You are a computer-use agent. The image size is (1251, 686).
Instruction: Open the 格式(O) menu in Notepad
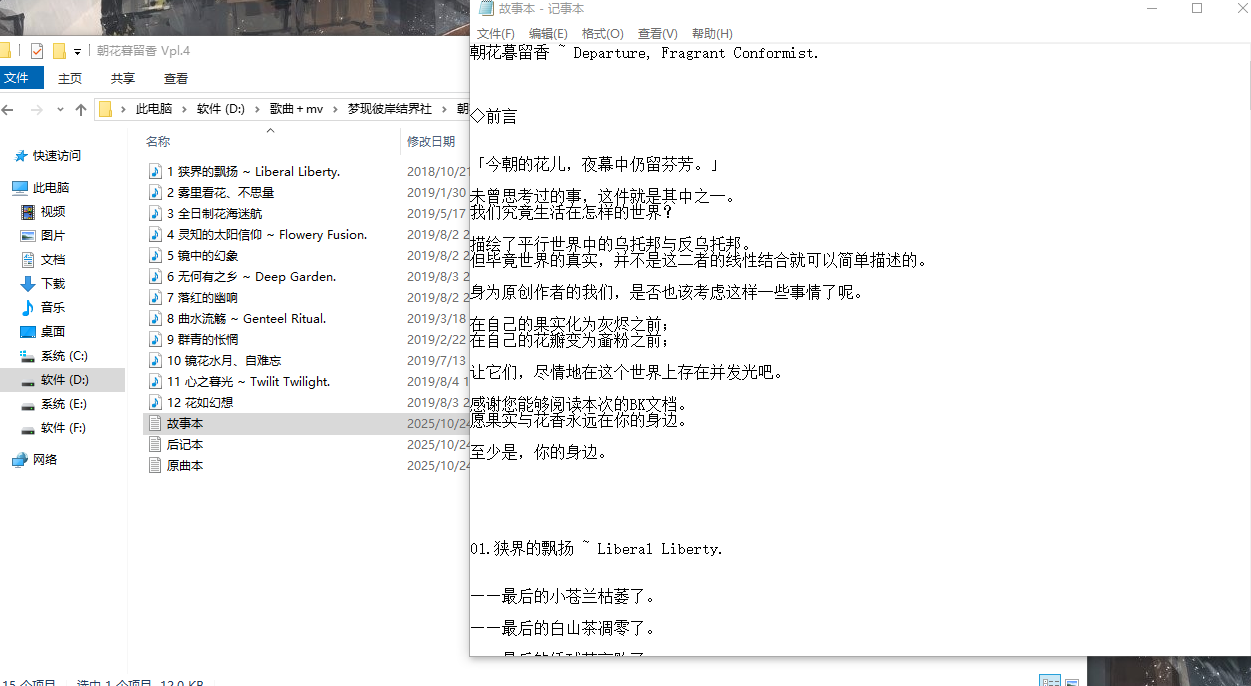point(602,34)
